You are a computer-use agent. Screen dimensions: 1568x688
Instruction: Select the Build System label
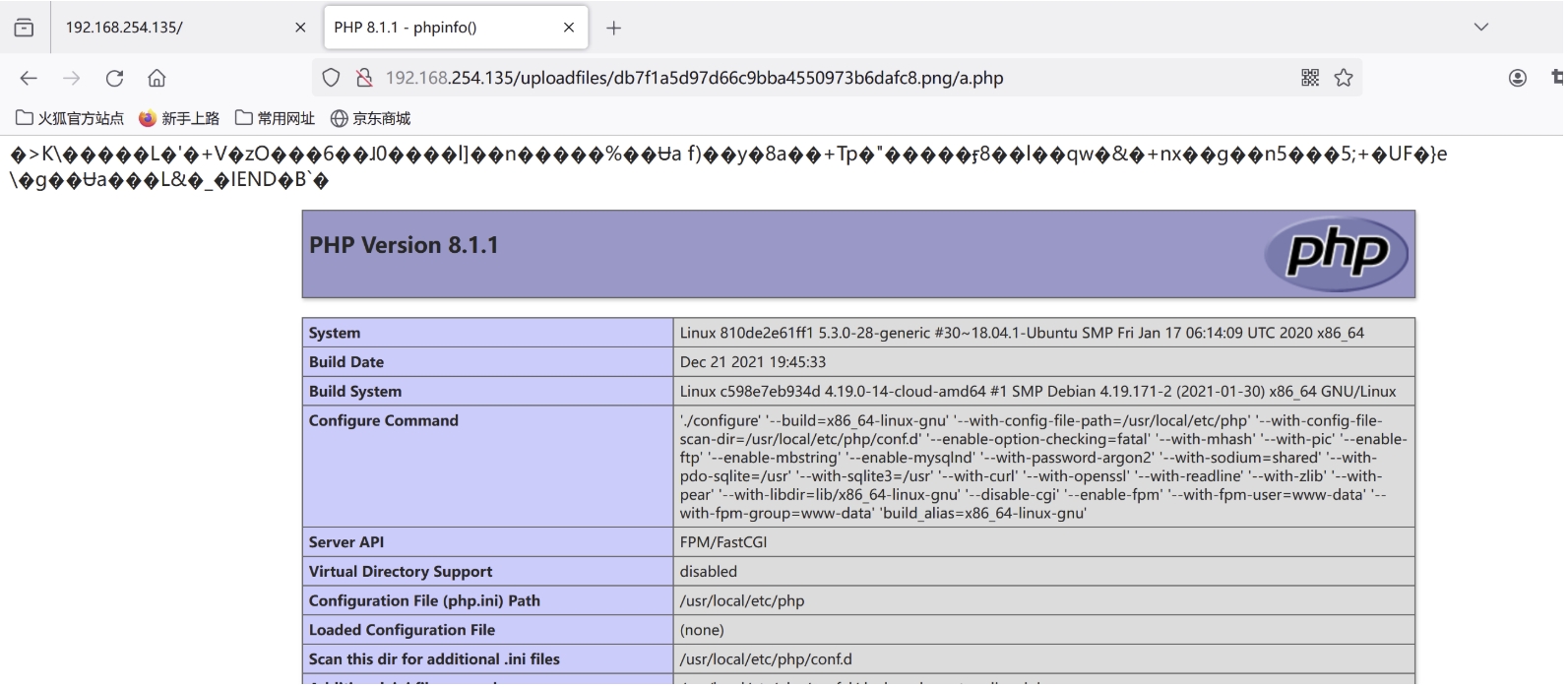355,391
